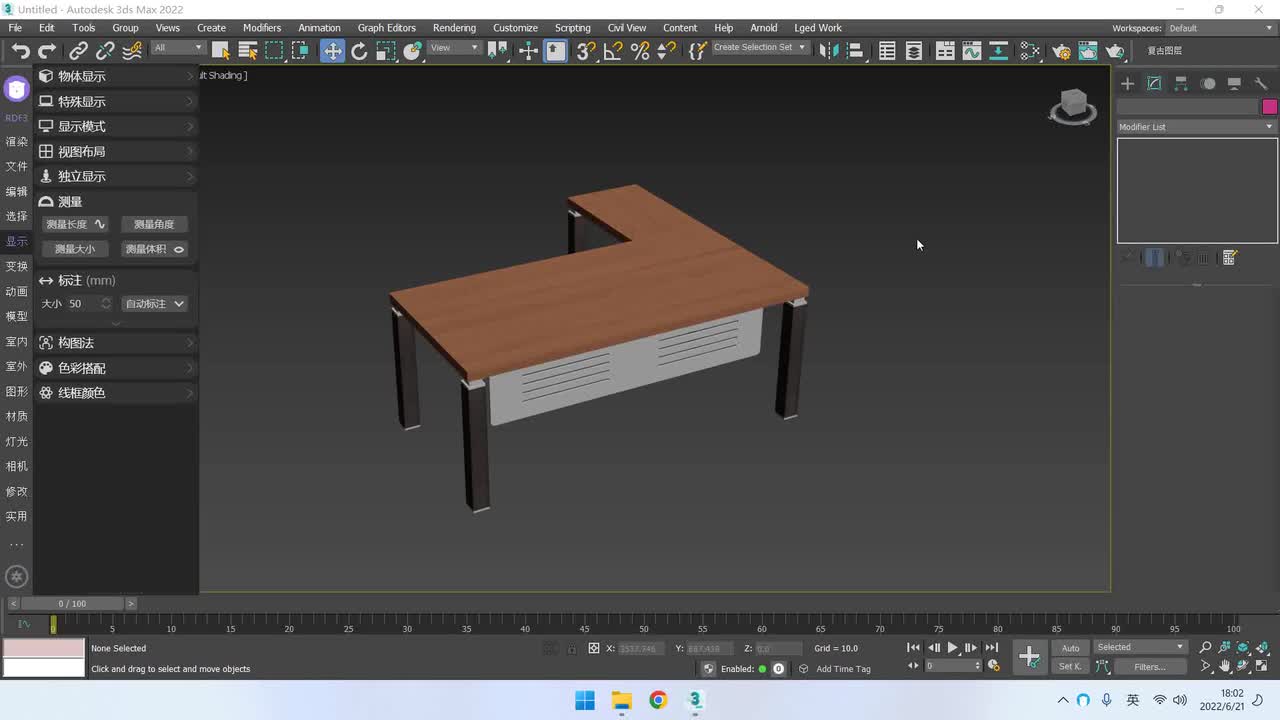Viewport: 1280px width, 720px height.
Task: Select the Move tool in main toolbar
Action: (x=332, y=51)
